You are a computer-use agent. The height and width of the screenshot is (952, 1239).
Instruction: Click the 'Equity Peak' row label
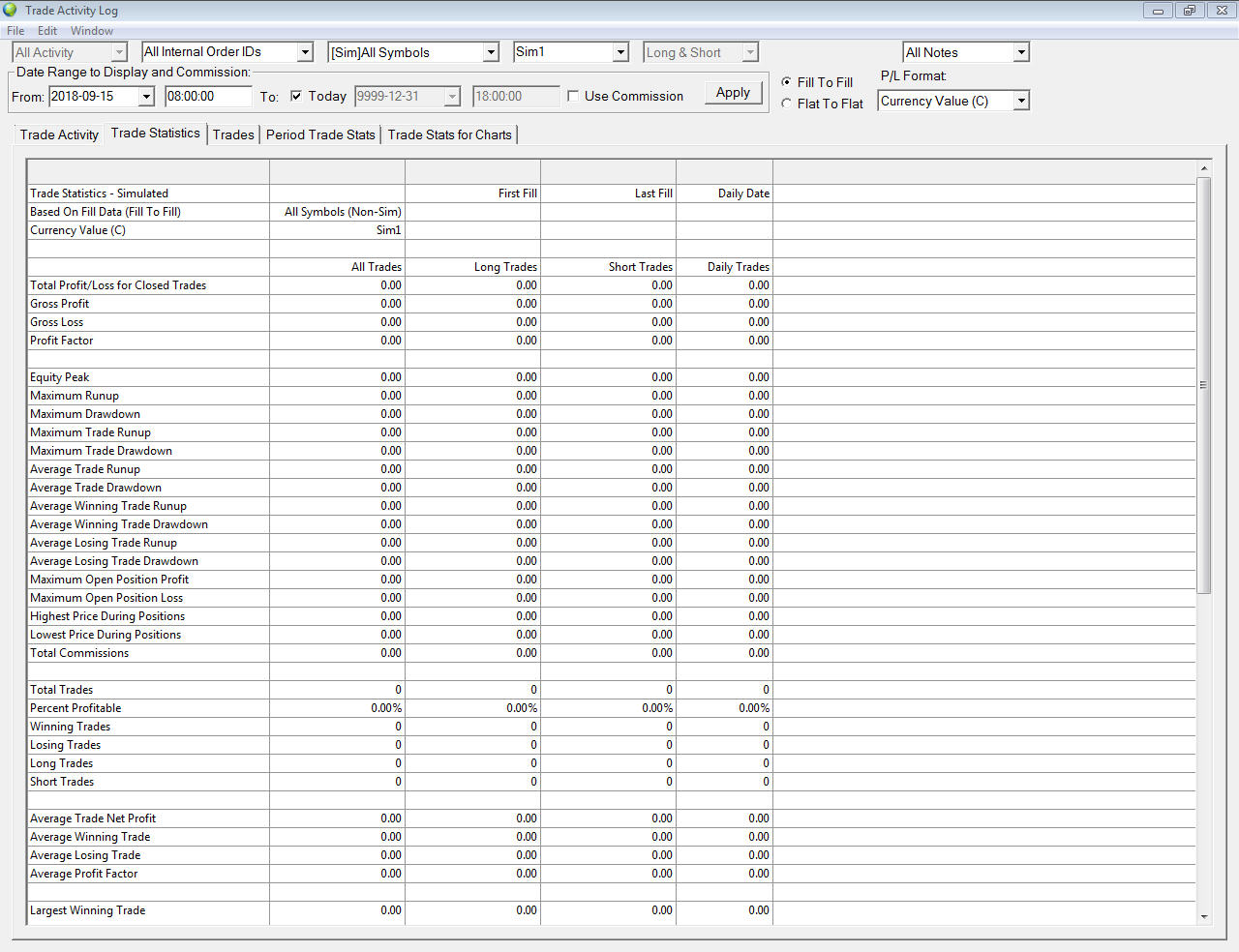(59, 377)
